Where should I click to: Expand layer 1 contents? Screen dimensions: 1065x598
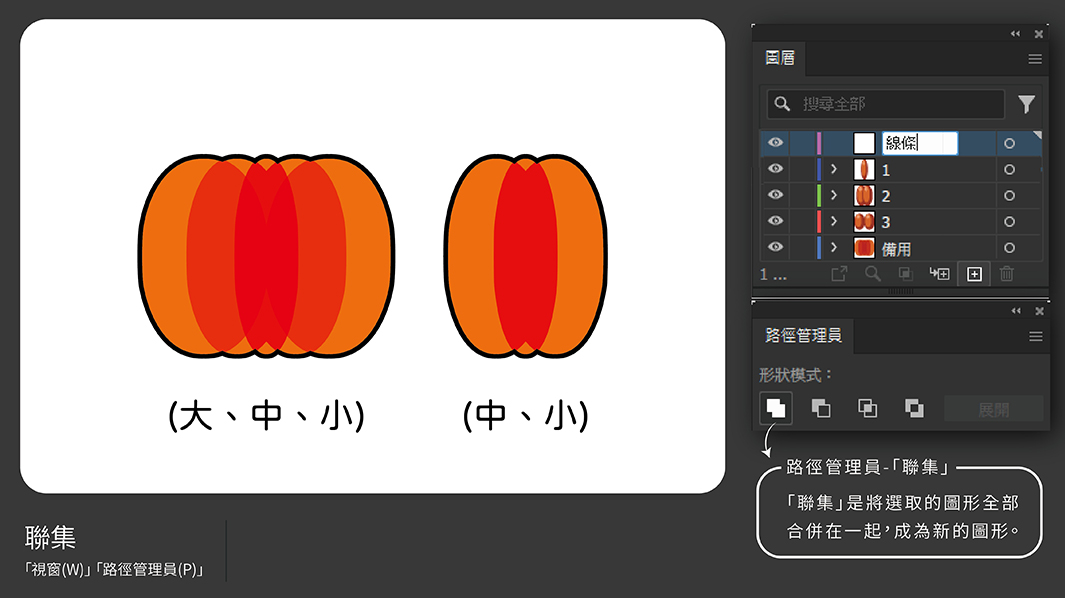tap(834, 169)
